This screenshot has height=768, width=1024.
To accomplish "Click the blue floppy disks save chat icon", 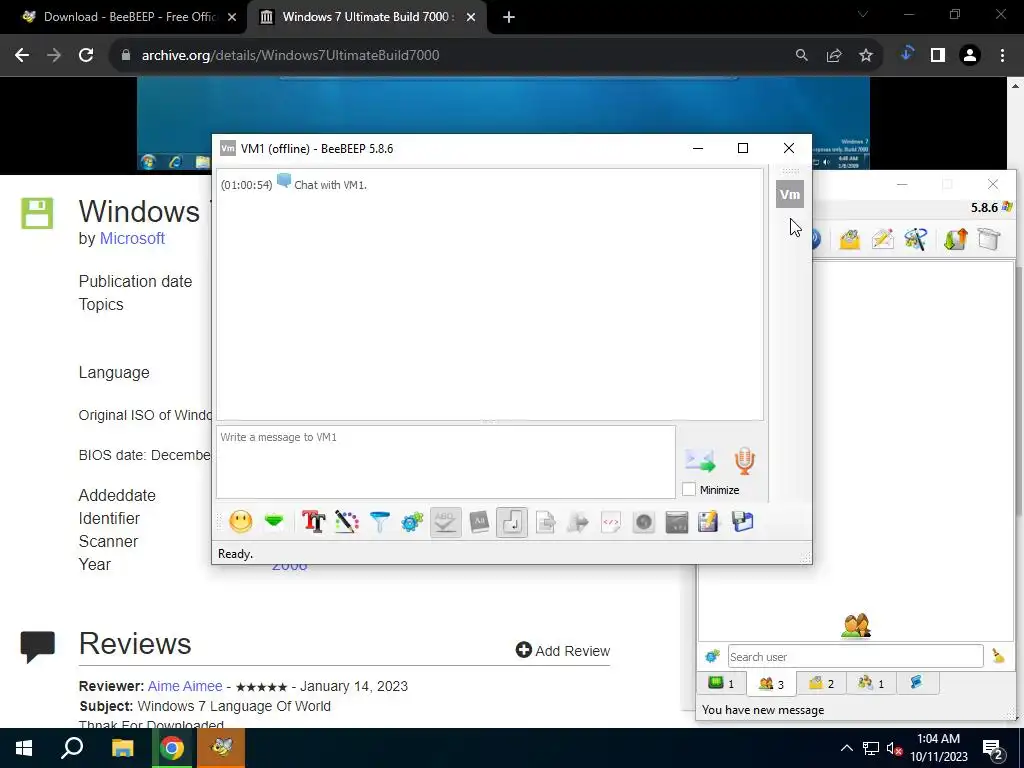I will (743, 522).
